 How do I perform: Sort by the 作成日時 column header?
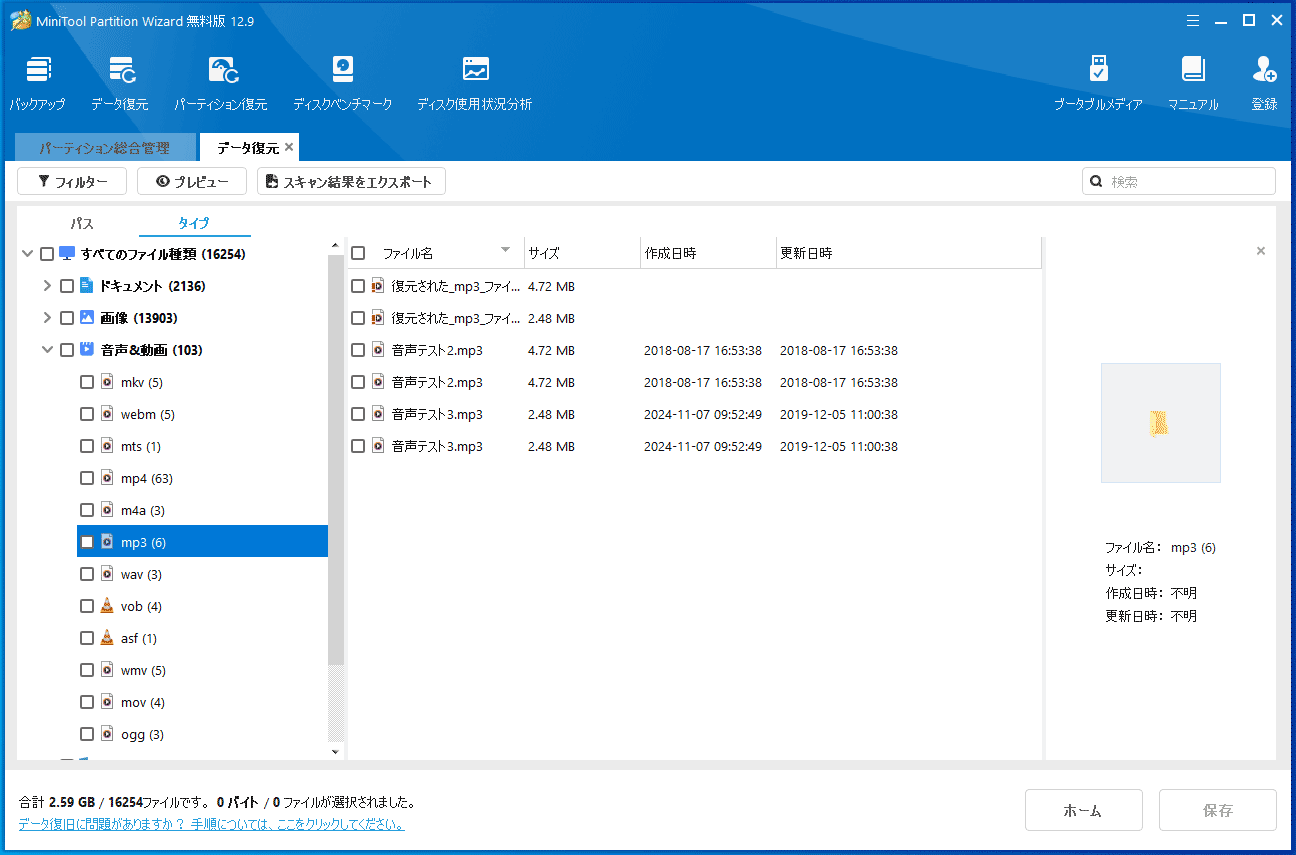click(708, 253)
